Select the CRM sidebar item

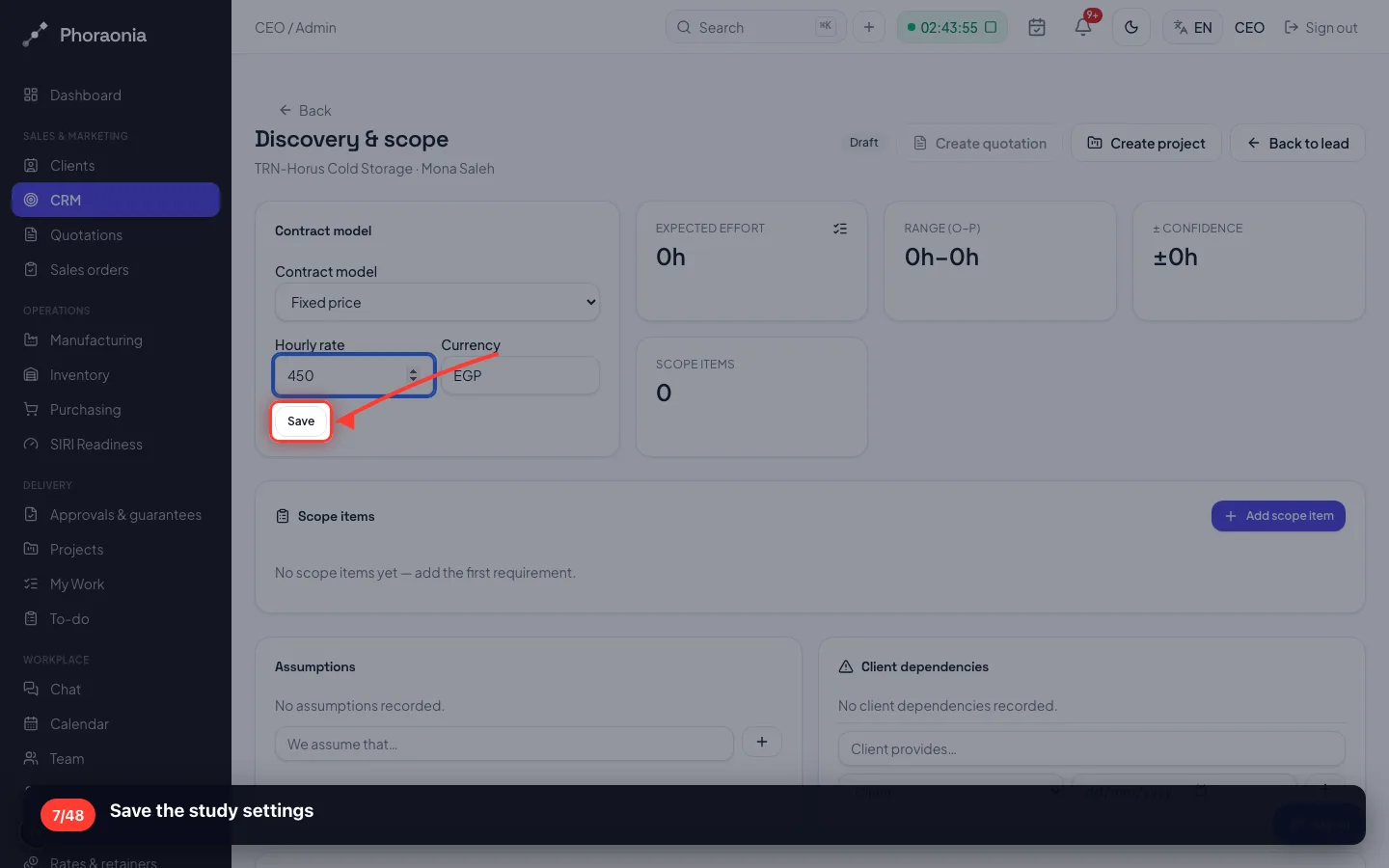pos(116,201)
